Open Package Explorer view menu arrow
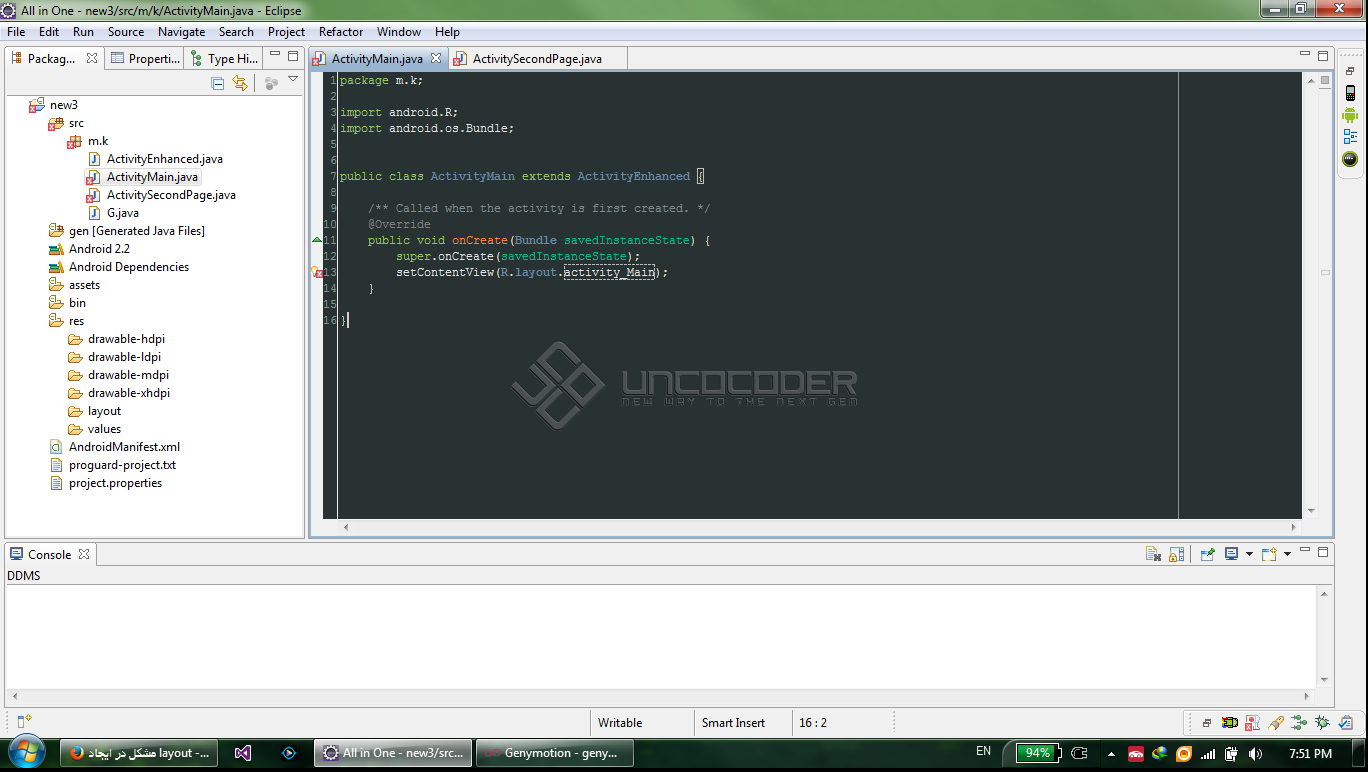Screen dimensions: 1368x772 point(293,80)
